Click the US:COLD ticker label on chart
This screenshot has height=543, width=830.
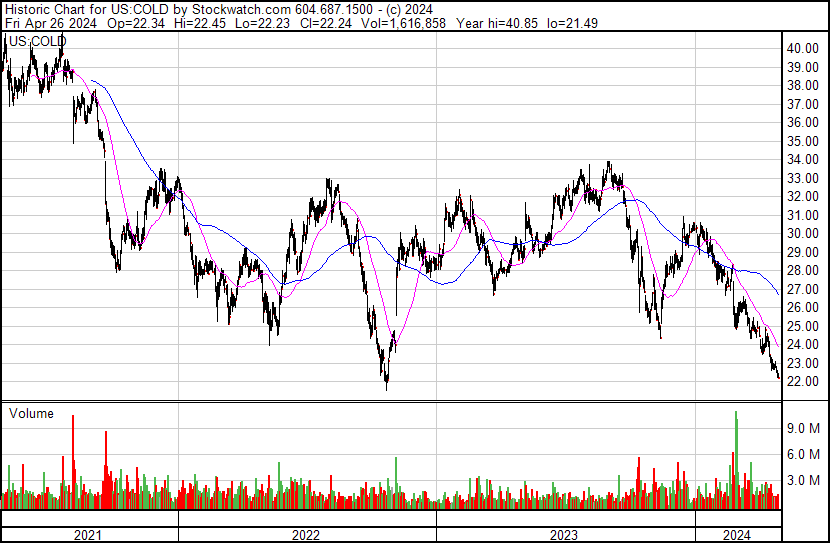pyautogui.click(x=37, y=41)
